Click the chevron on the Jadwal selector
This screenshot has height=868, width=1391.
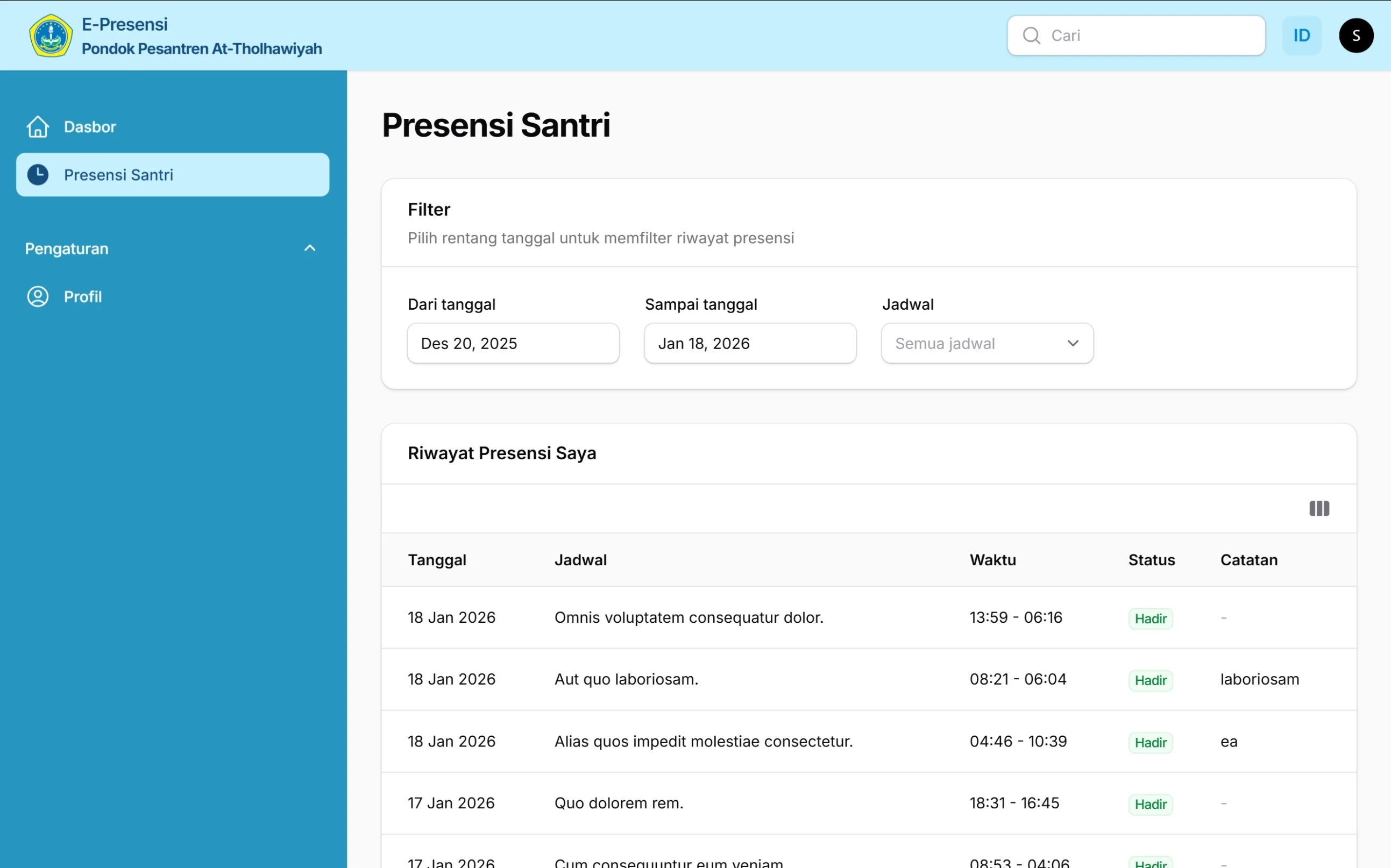[x=1073, y=343]
